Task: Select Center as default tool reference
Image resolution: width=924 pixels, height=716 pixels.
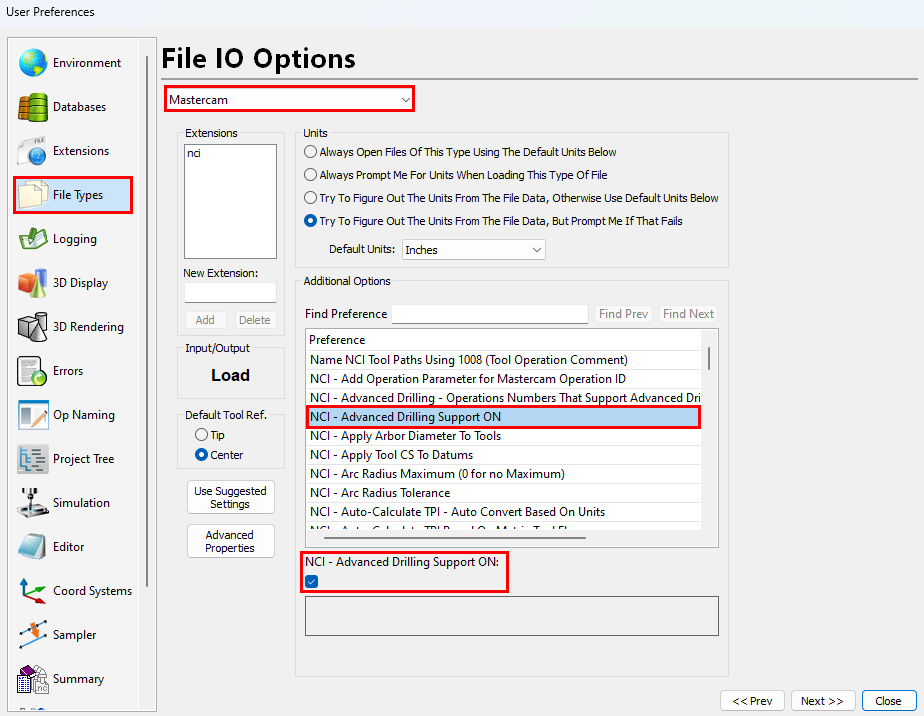Action: point(202,455)
